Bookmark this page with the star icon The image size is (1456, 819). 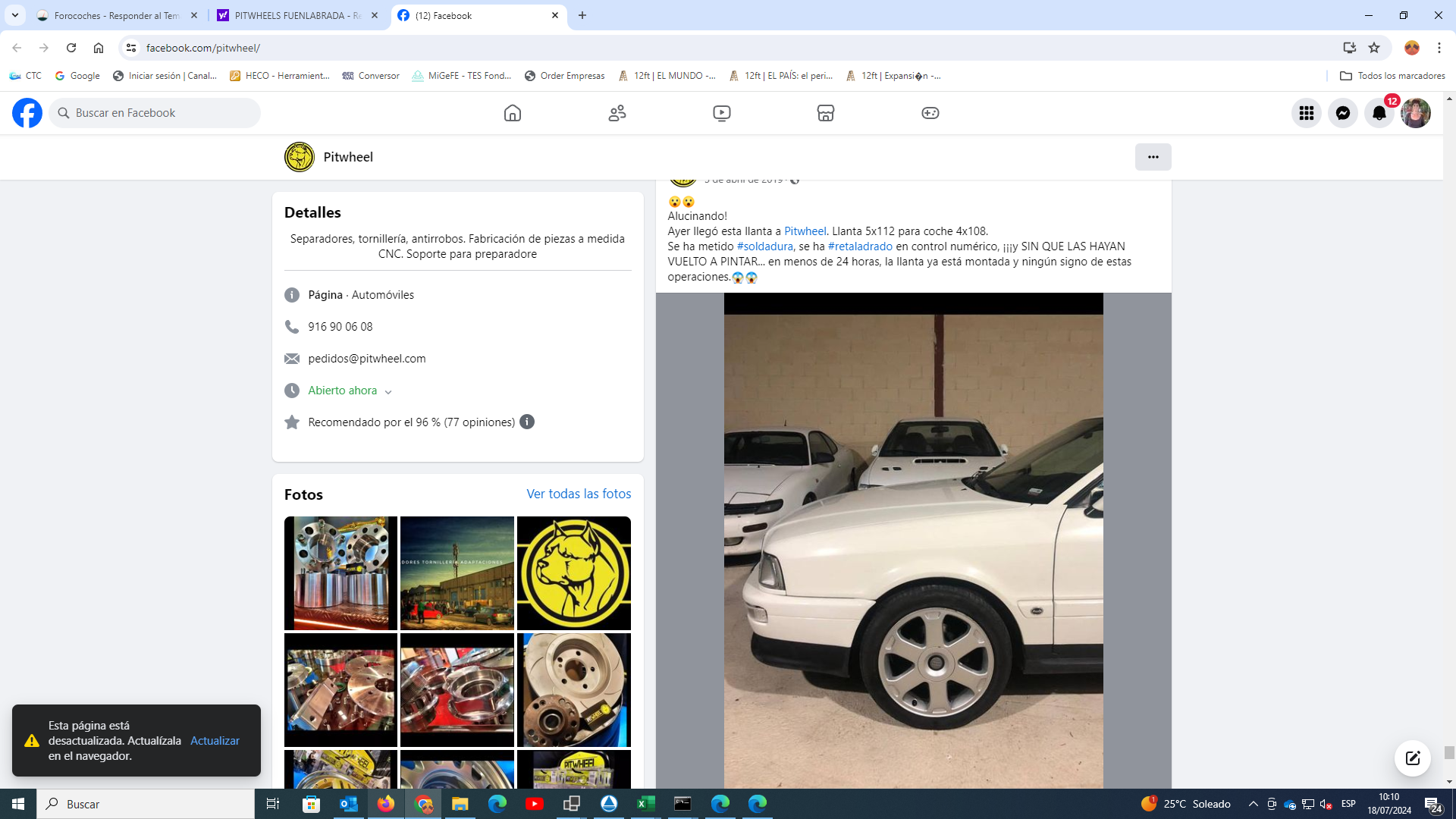[1374, 48]
